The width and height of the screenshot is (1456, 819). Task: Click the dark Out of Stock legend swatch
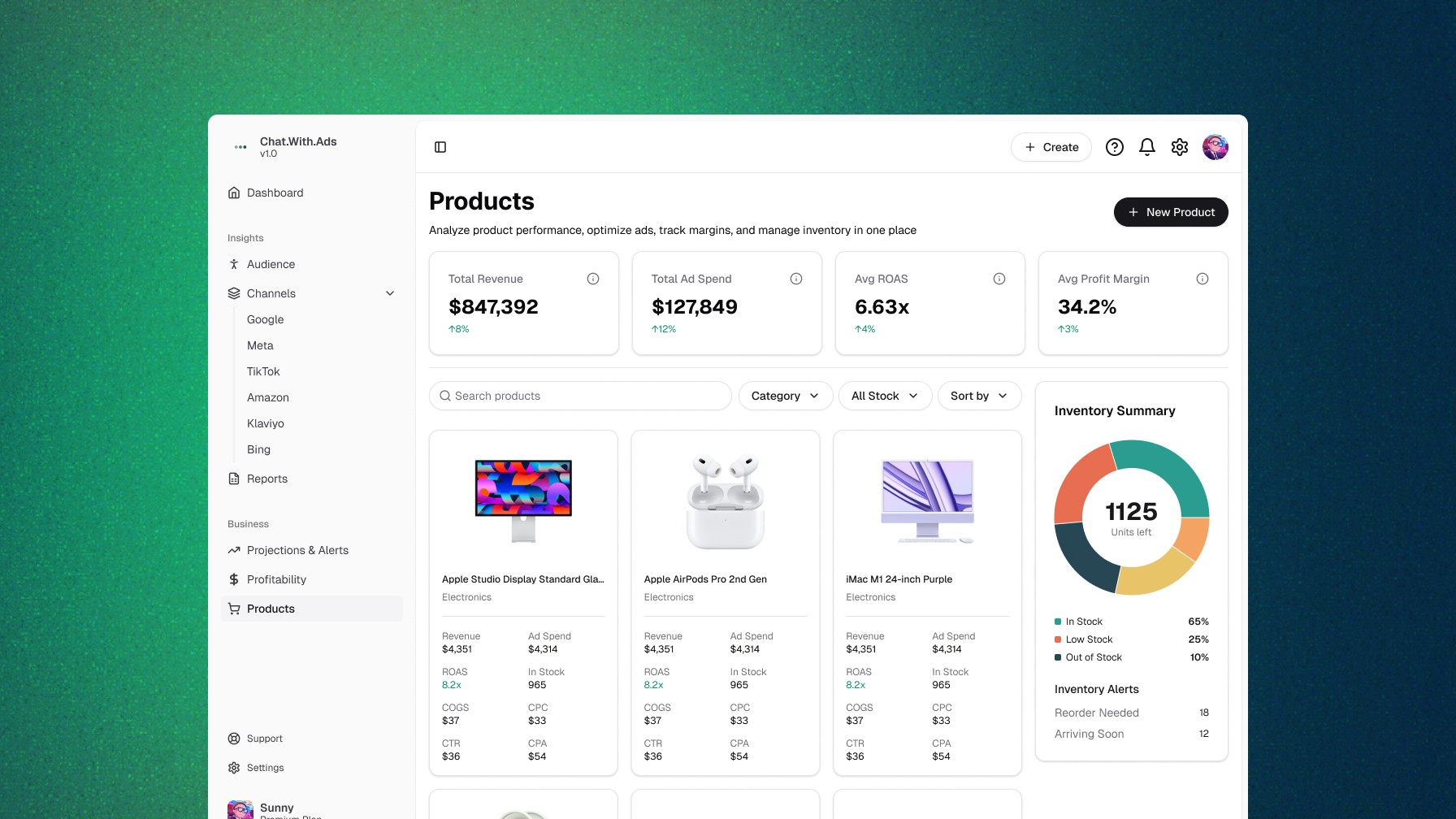click(1058, 657)
